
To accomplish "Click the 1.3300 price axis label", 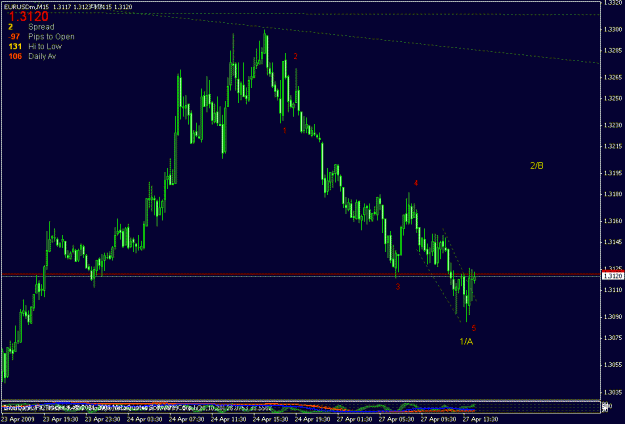I will [611, 30].
